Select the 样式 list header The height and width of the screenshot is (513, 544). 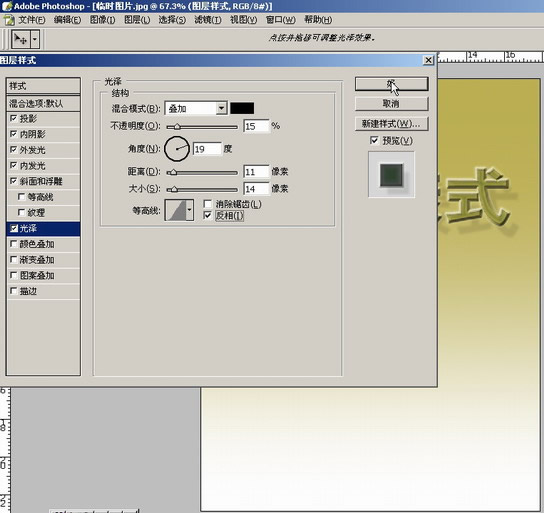click(43, 86)
